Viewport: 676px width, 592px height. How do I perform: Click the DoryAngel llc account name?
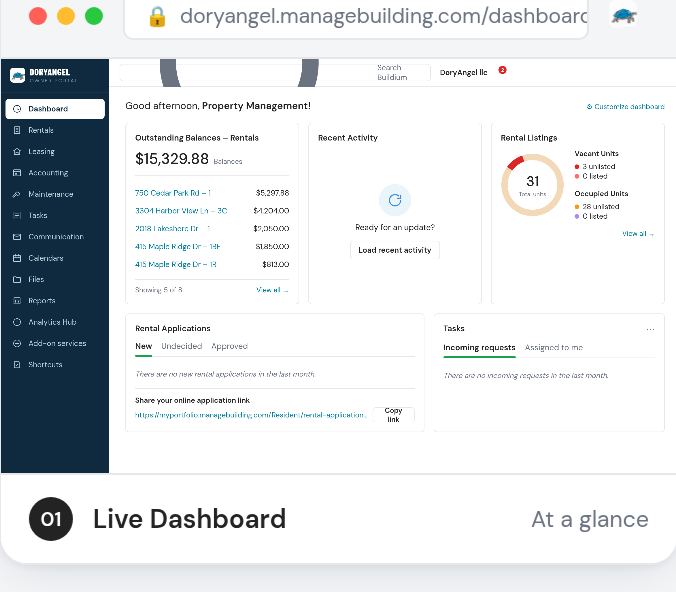[463, 72]
